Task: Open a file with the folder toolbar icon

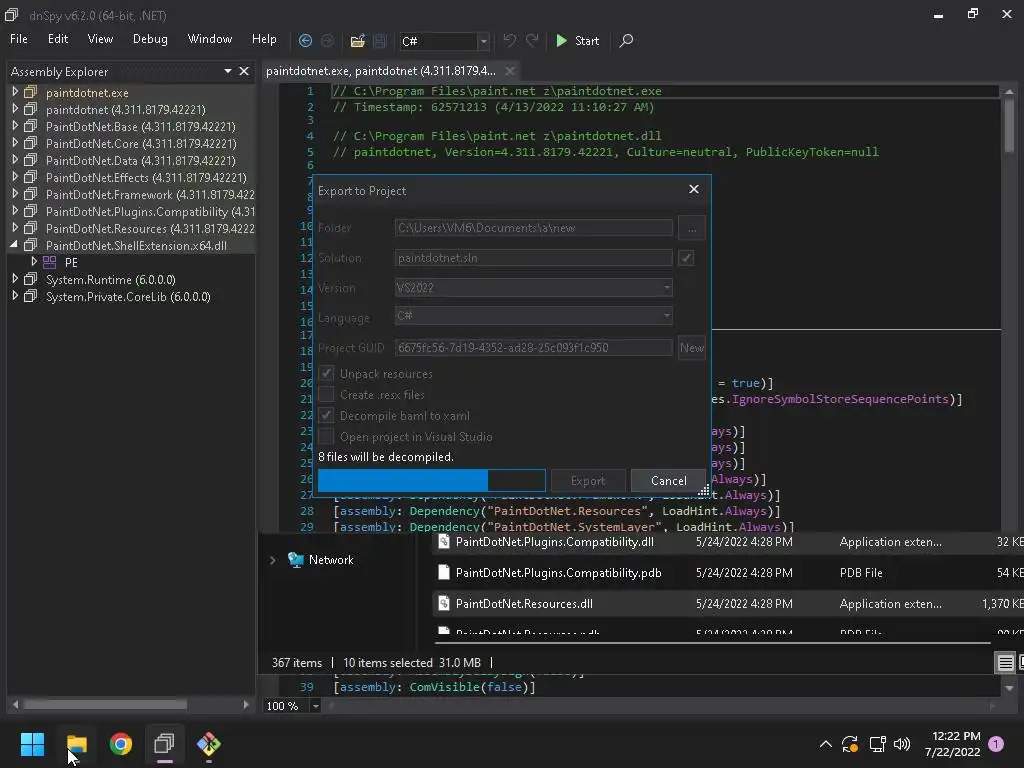Action: coord(357,41)
